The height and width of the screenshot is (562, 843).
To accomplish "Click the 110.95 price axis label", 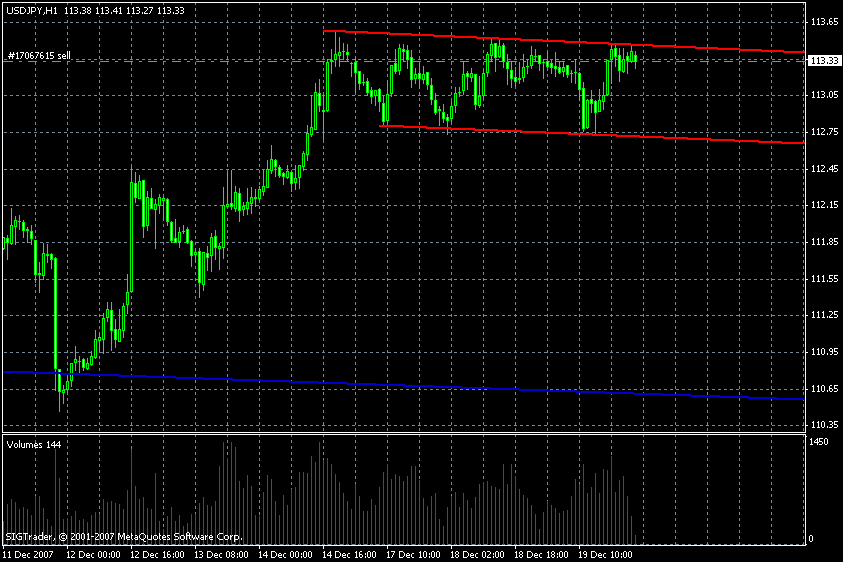I will click(x=824, y=352).
